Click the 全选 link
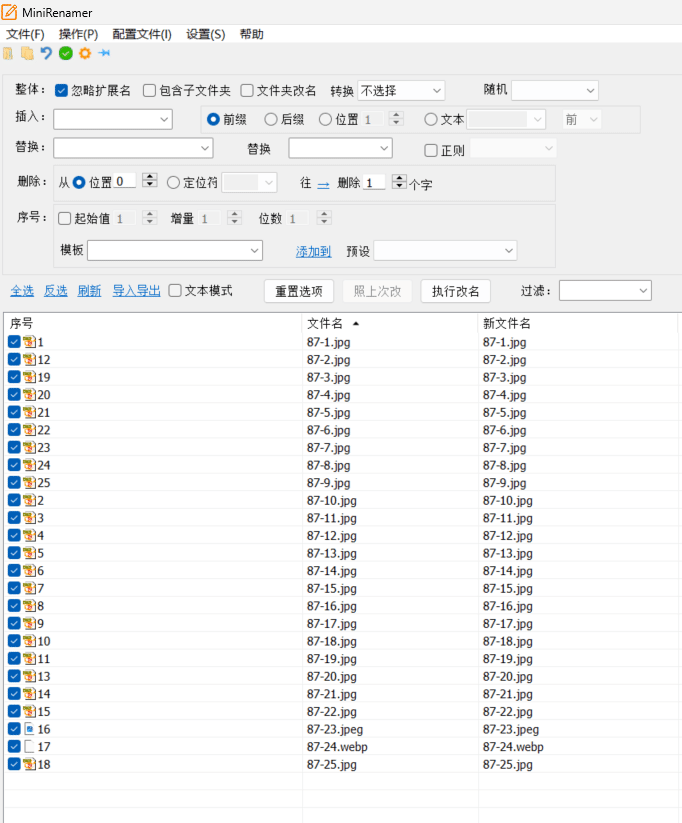Screen dimensions: 682x823 tap(22, 291)
